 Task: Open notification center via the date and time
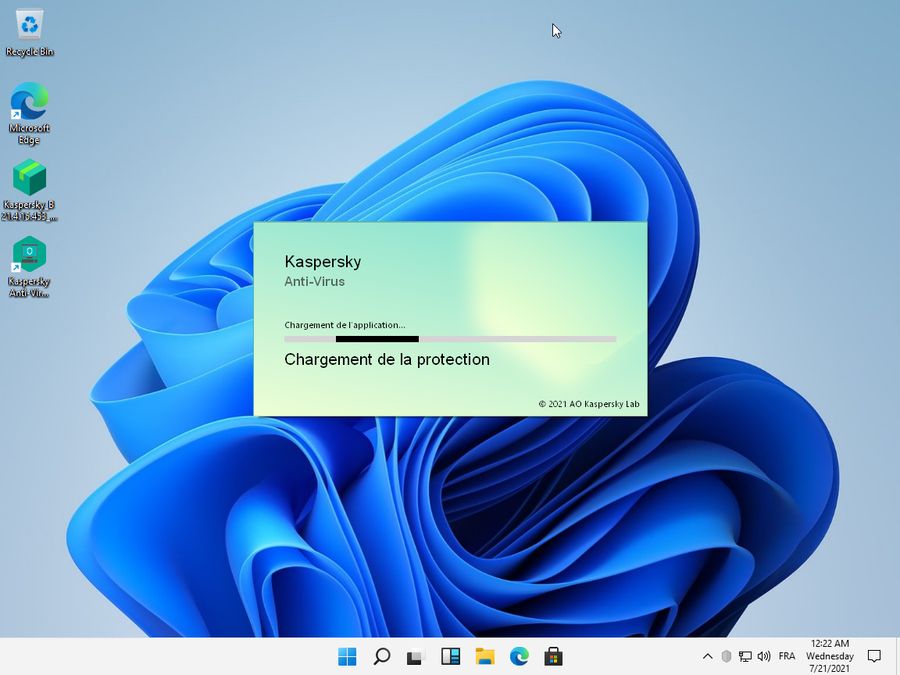(x=829, y=656)
